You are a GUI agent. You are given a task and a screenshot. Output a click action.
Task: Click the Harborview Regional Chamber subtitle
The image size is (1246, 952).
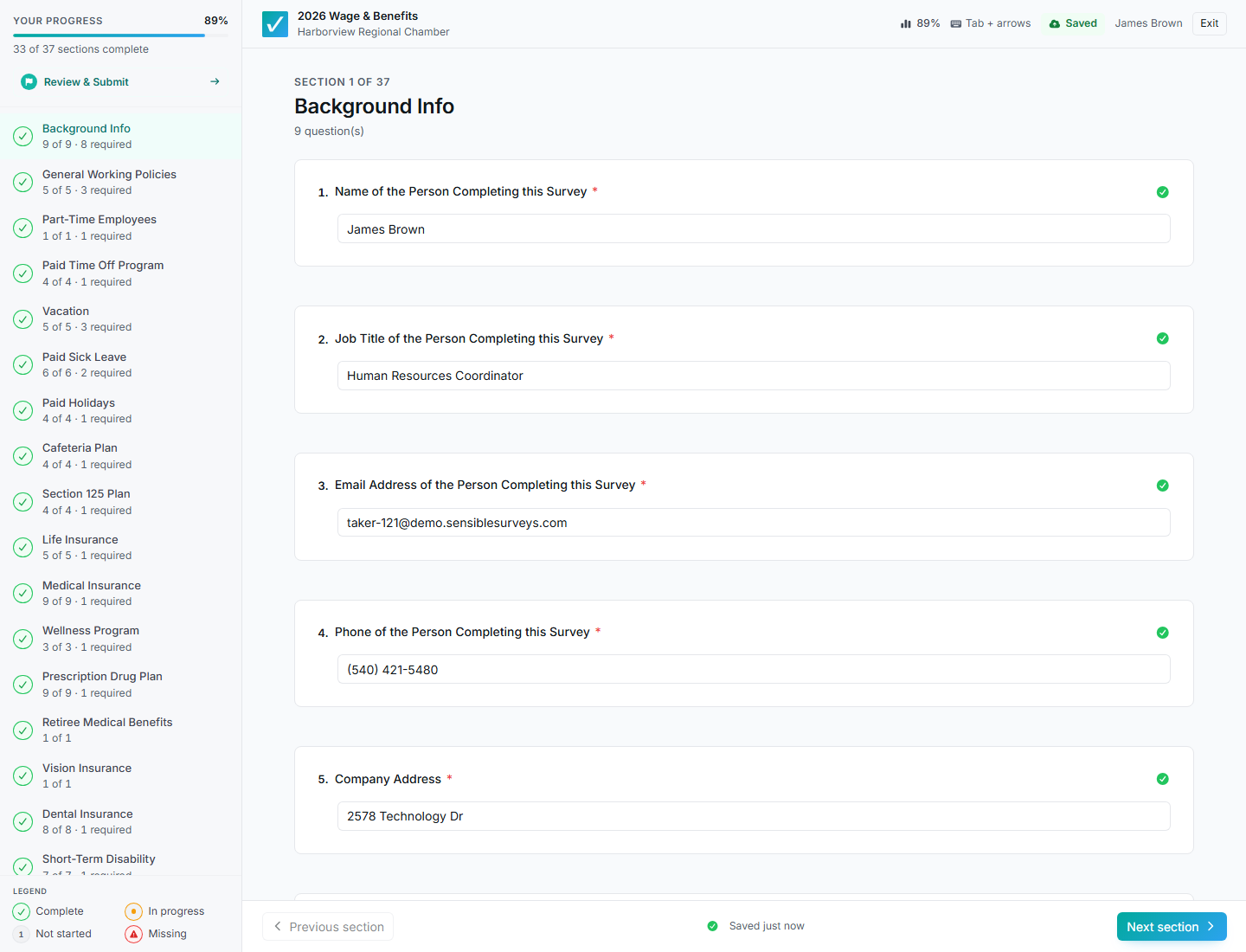coord(373,32)
